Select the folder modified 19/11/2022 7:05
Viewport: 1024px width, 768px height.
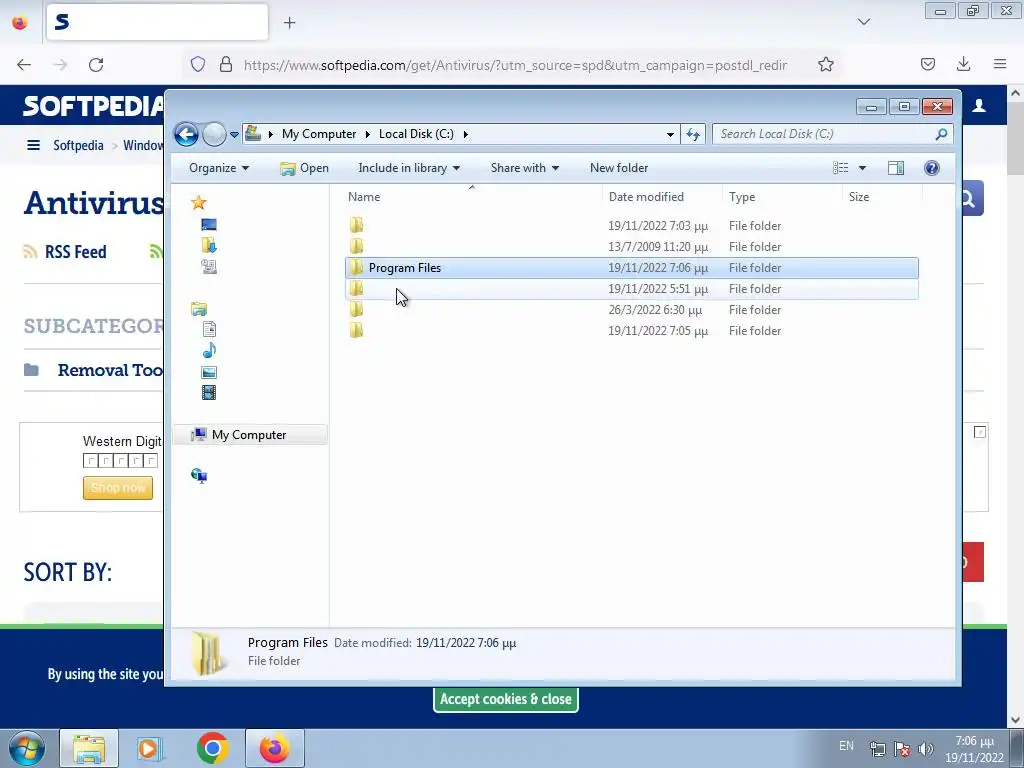[x=632, y=330]
